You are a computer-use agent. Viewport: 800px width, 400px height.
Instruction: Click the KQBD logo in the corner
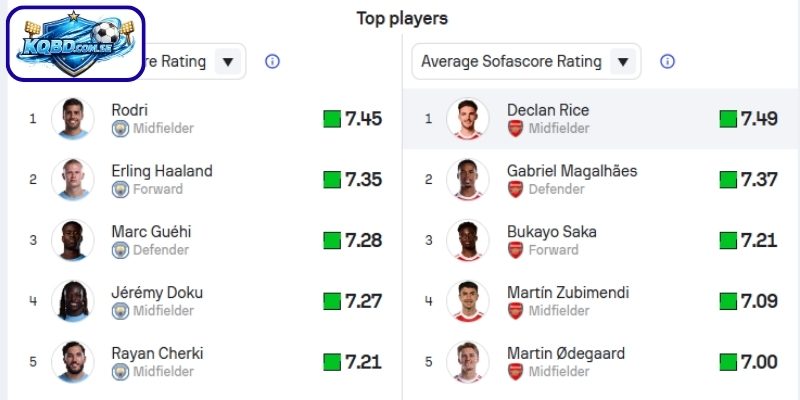76,44
